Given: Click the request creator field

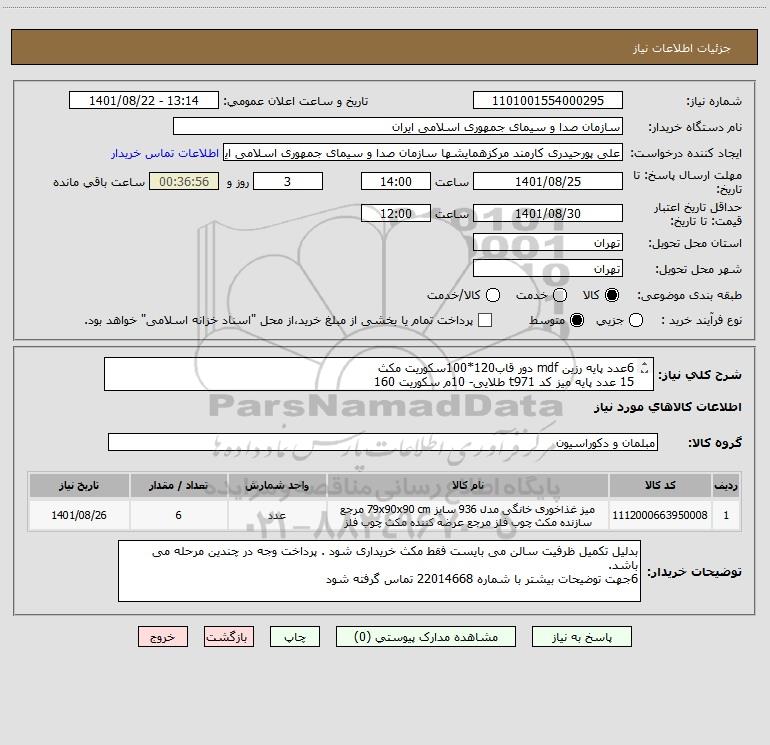Looking at the screenshot, I should [423, 153].
